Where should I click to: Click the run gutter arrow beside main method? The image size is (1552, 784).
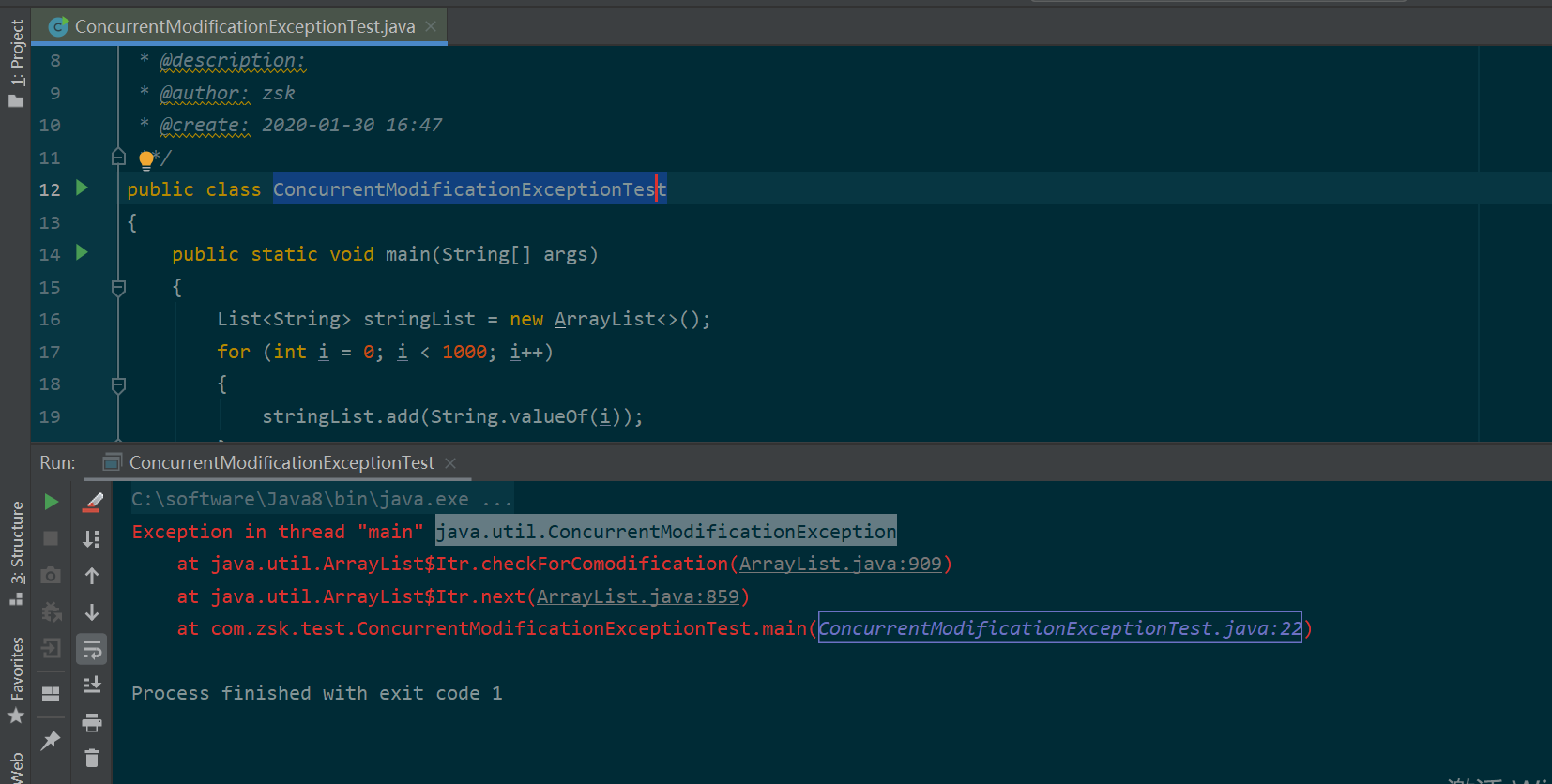point(82,252)
